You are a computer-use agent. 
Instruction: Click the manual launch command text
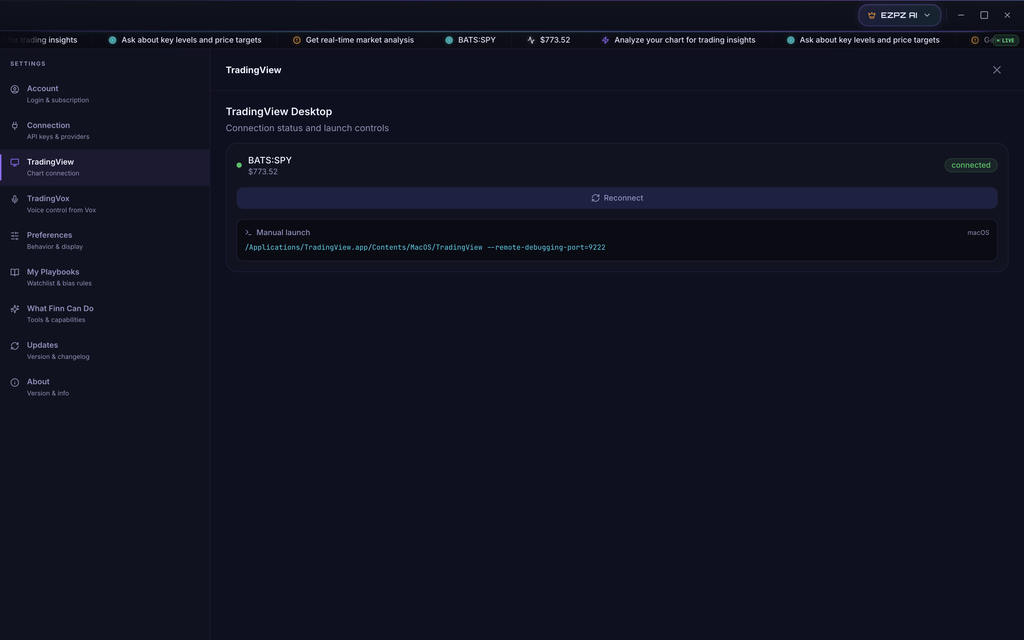tap(425, 248)
